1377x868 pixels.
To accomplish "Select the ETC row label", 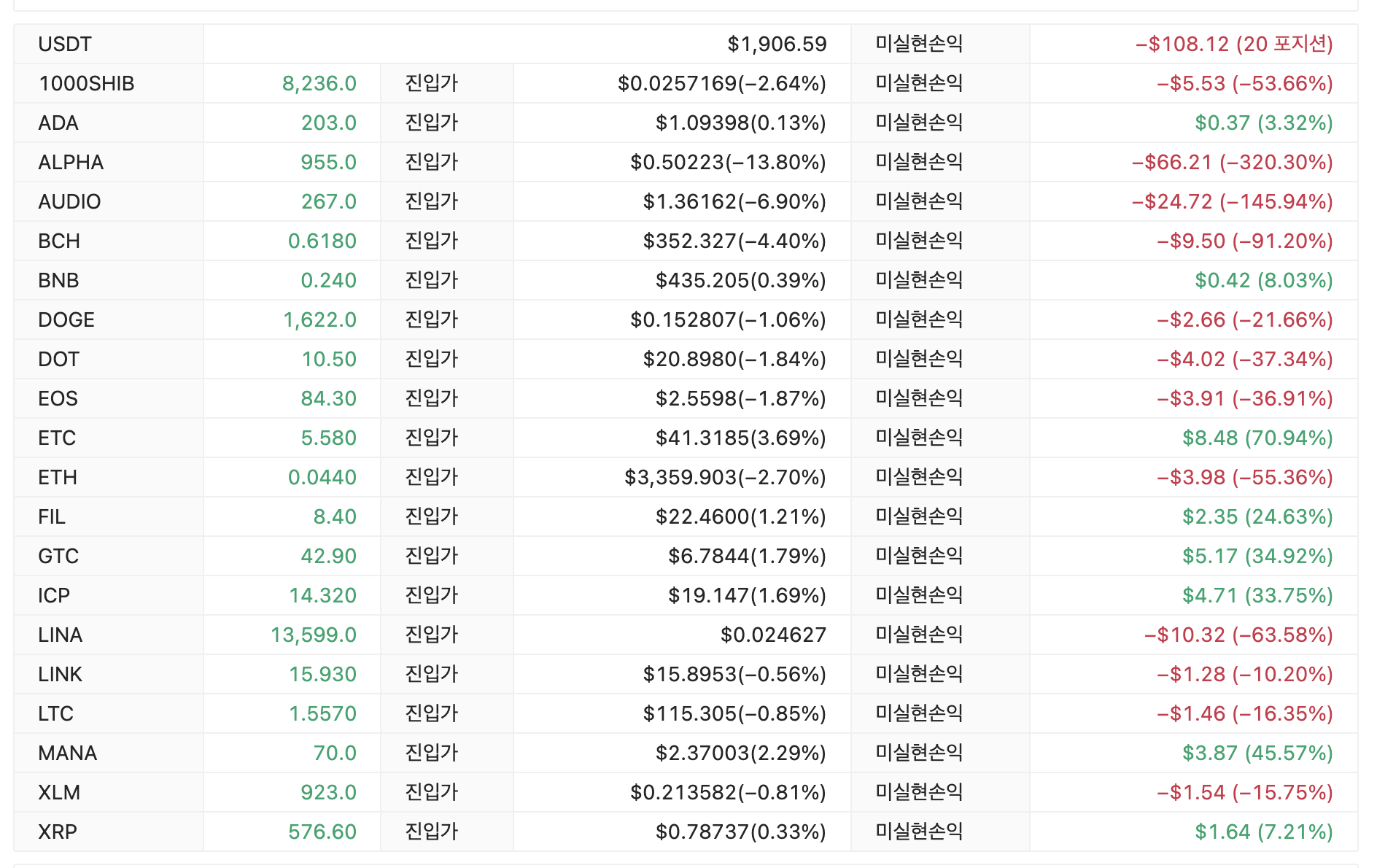I will (x=57, y=438).
